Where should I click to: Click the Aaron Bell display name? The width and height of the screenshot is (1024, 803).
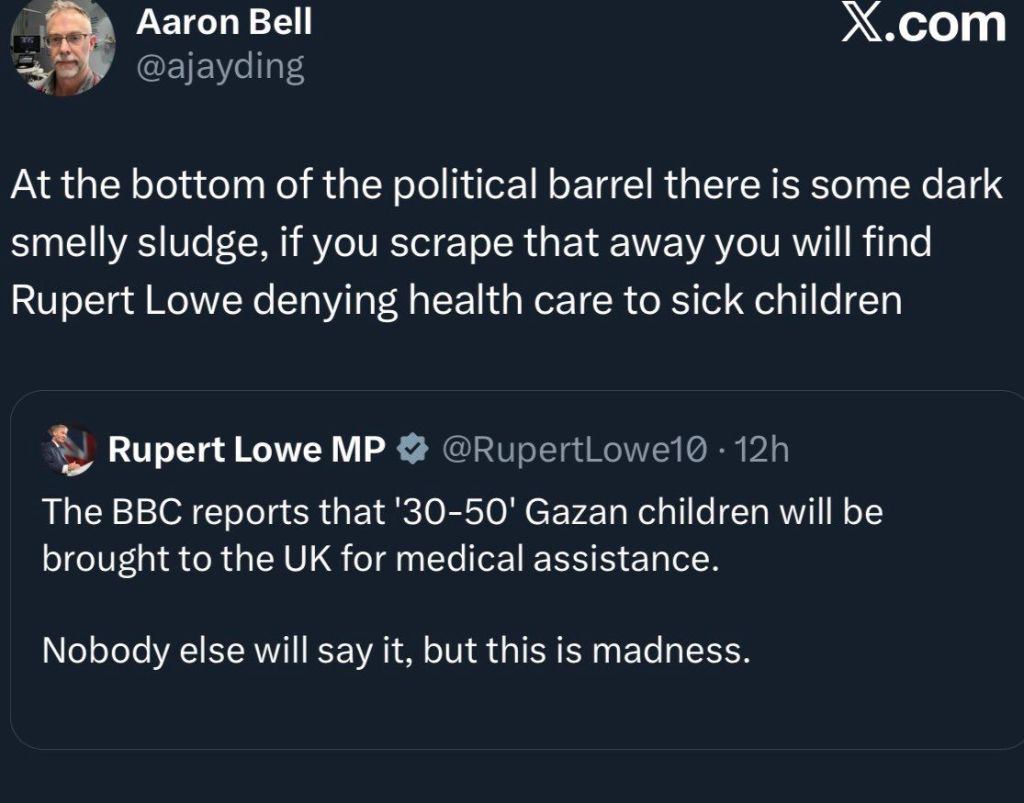223,22
